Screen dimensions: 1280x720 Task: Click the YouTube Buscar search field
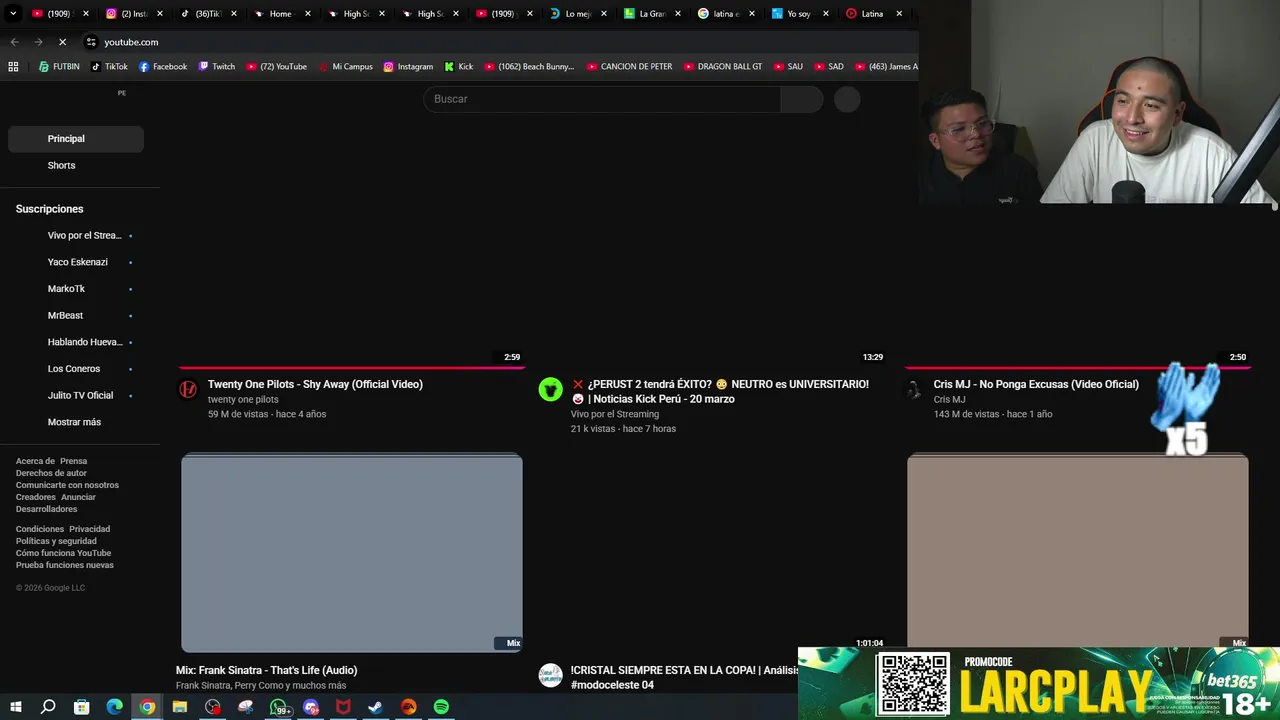pyautogui.click(x=602, y=99)
